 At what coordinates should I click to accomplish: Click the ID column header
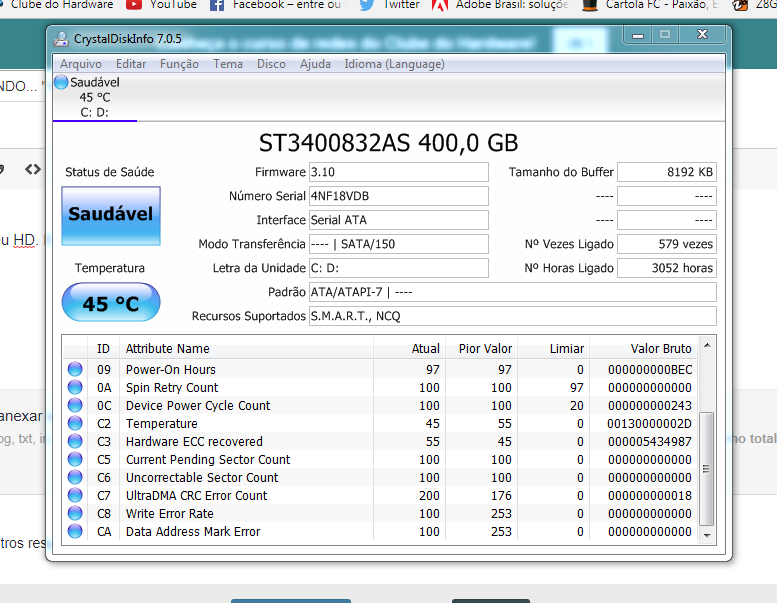(x=103, y=348)
